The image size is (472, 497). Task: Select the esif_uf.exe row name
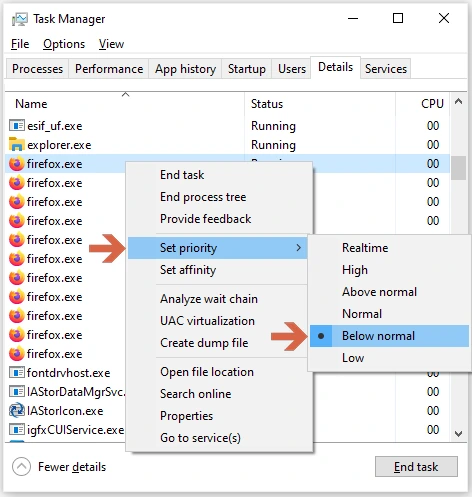click(x=55, y=126)
